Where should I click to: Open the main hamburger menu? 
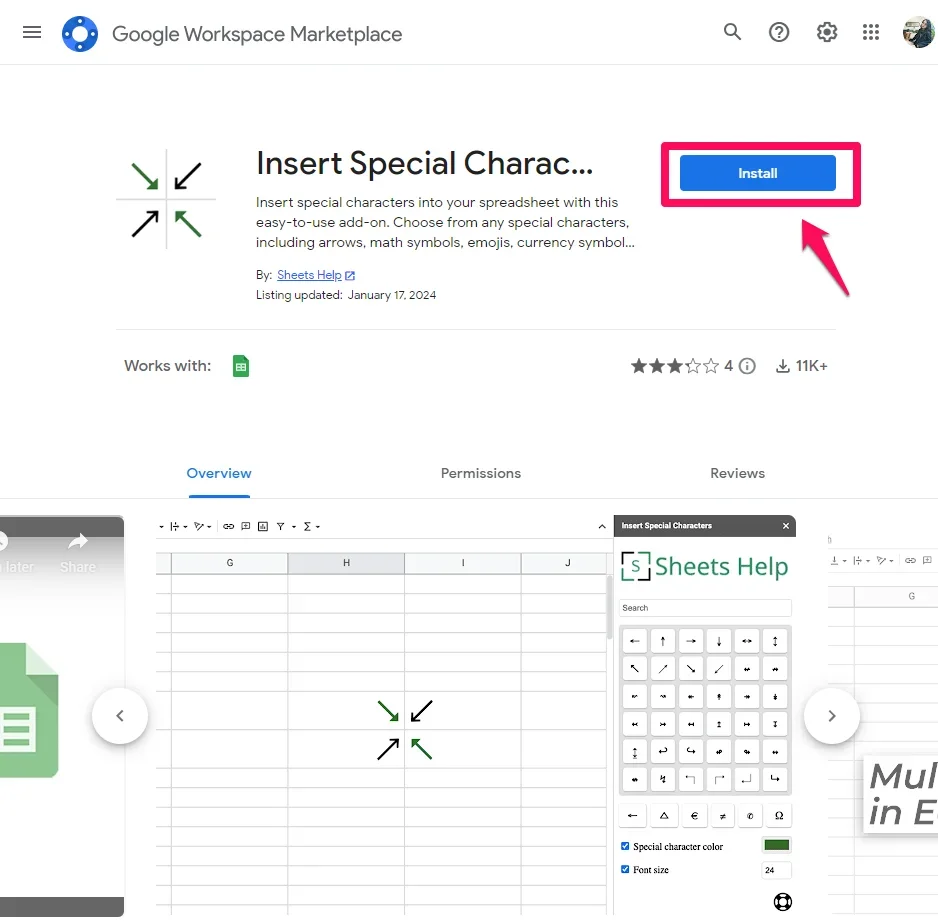click(32, 32)
